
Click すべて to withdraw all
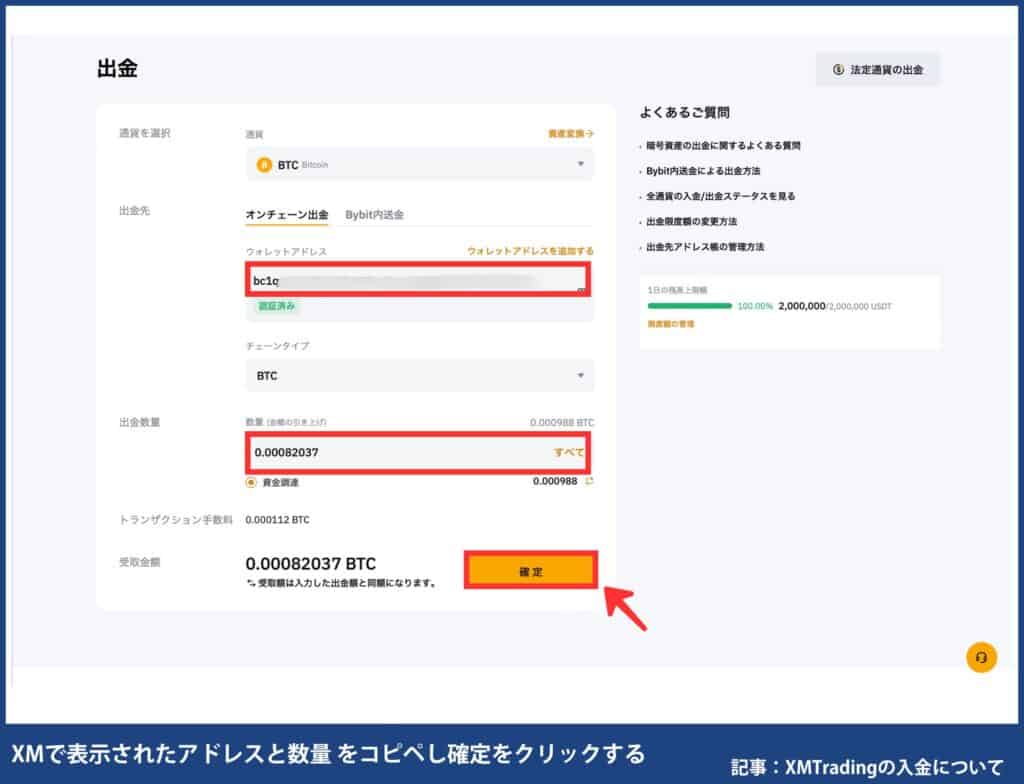[x=569, y=452]
